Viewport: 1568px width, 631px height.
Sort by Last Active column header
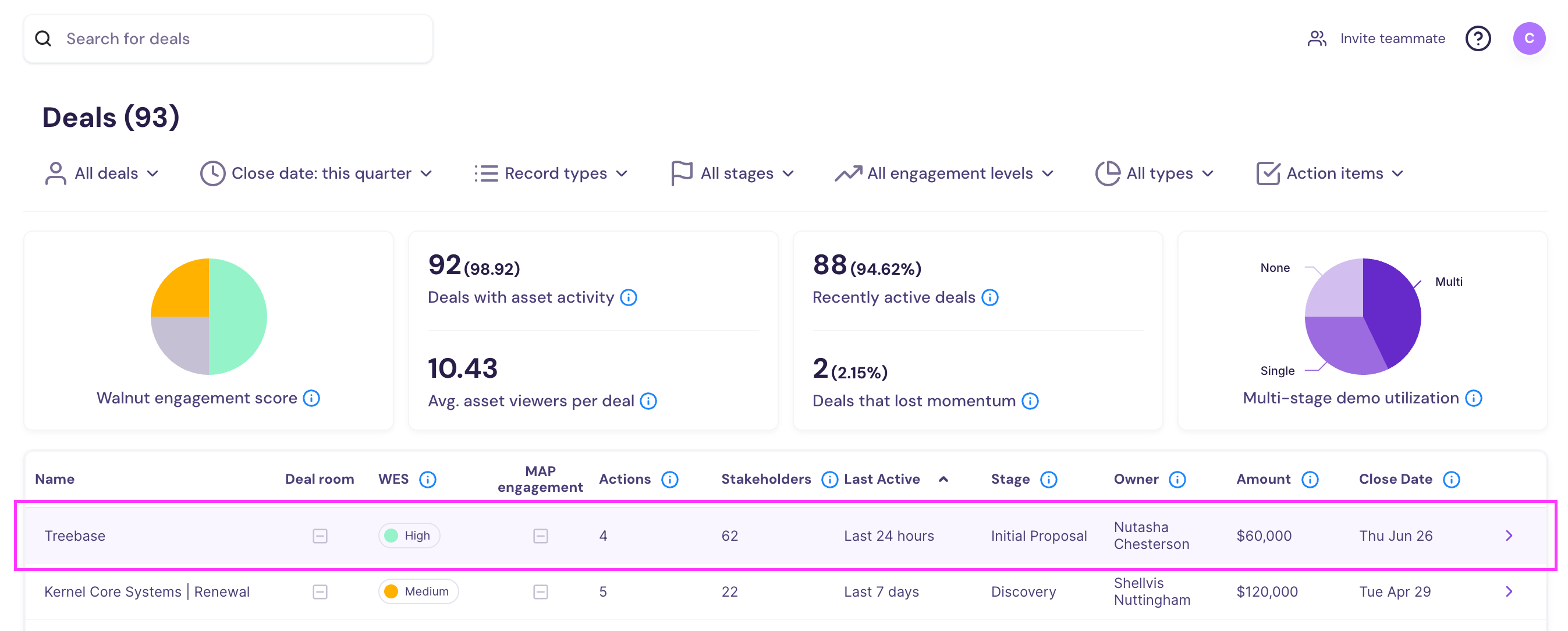pos(881,480)
